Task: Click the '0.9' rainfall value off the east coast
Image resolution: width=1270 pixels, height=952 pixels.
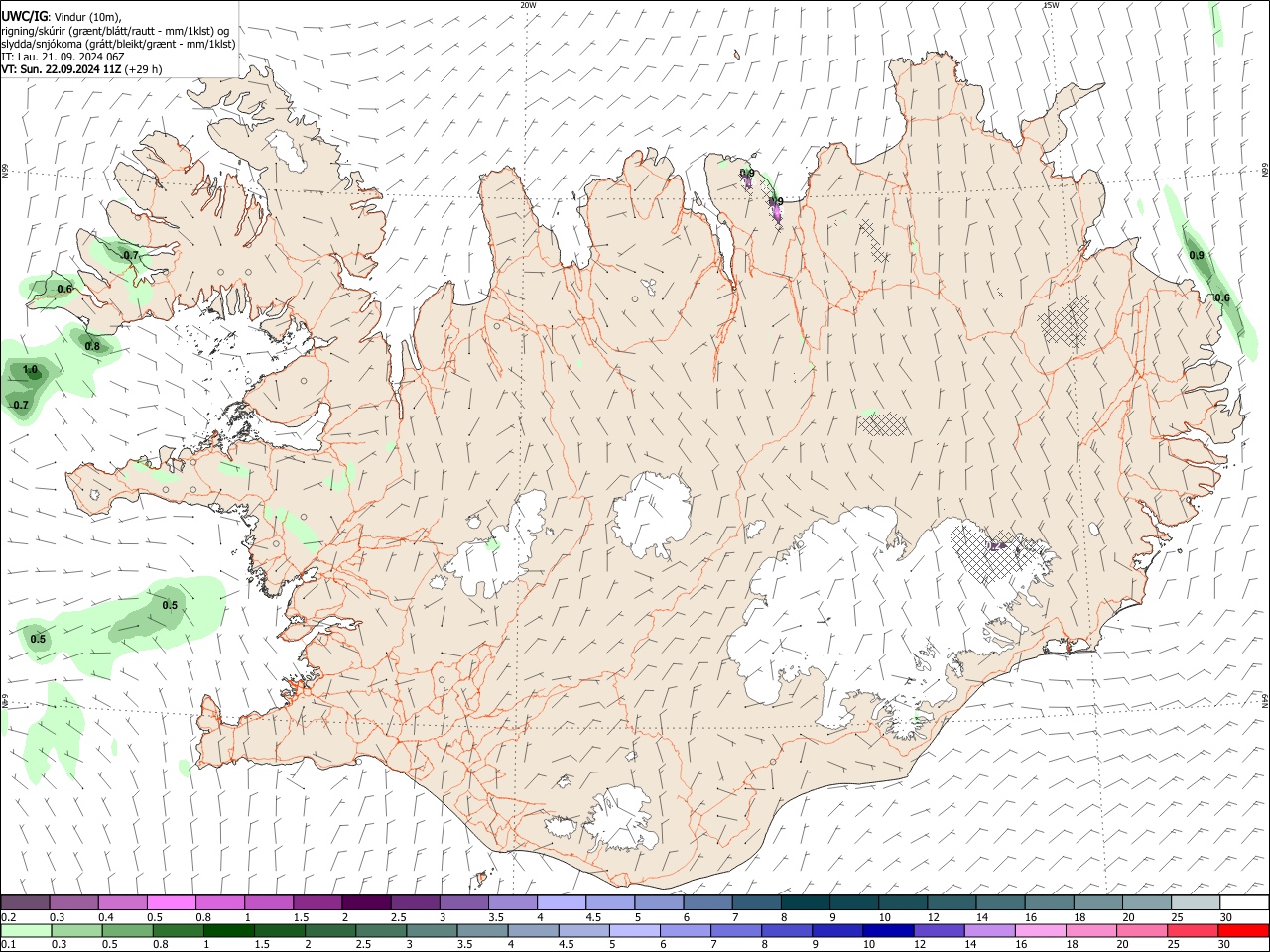Action: click(1197, 255)
